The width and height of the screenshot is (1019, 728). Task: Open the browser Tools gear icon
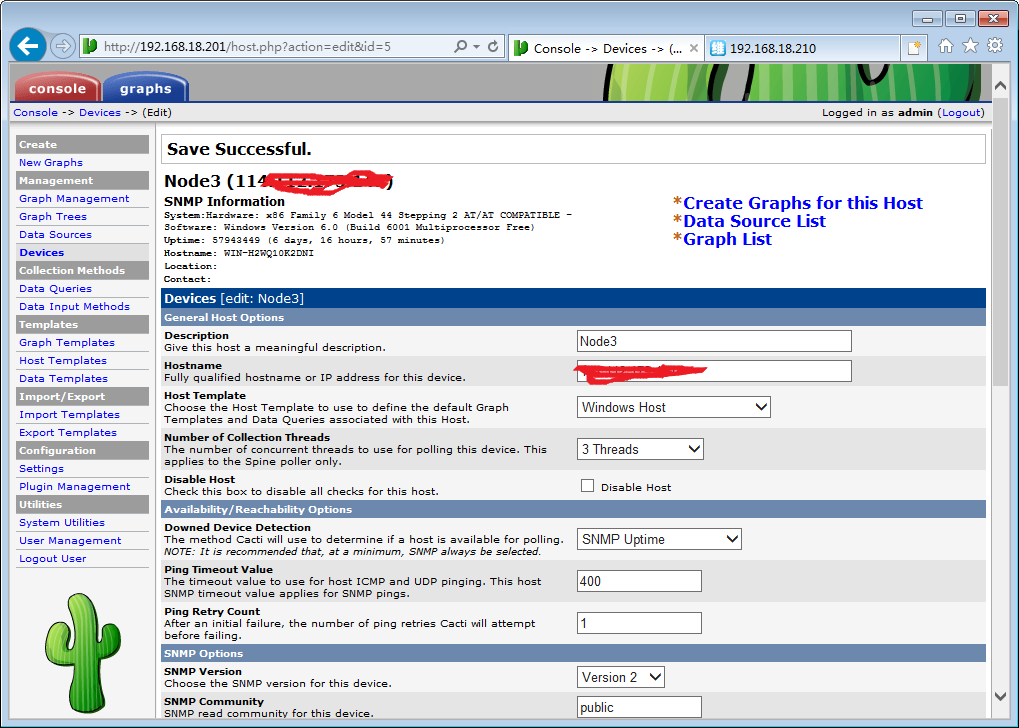995,46
